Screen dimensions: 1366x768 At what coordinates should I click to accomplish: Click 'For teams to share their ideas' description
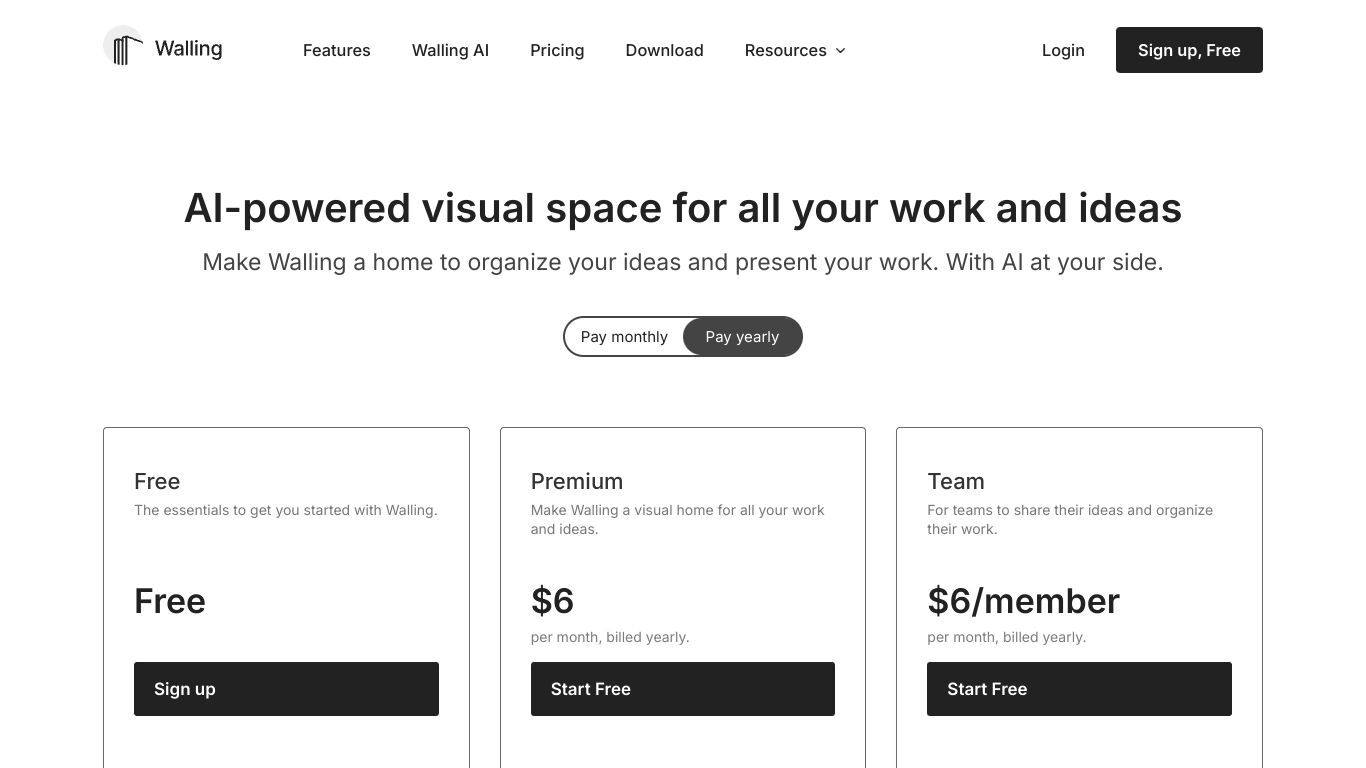coord(1070,519)
